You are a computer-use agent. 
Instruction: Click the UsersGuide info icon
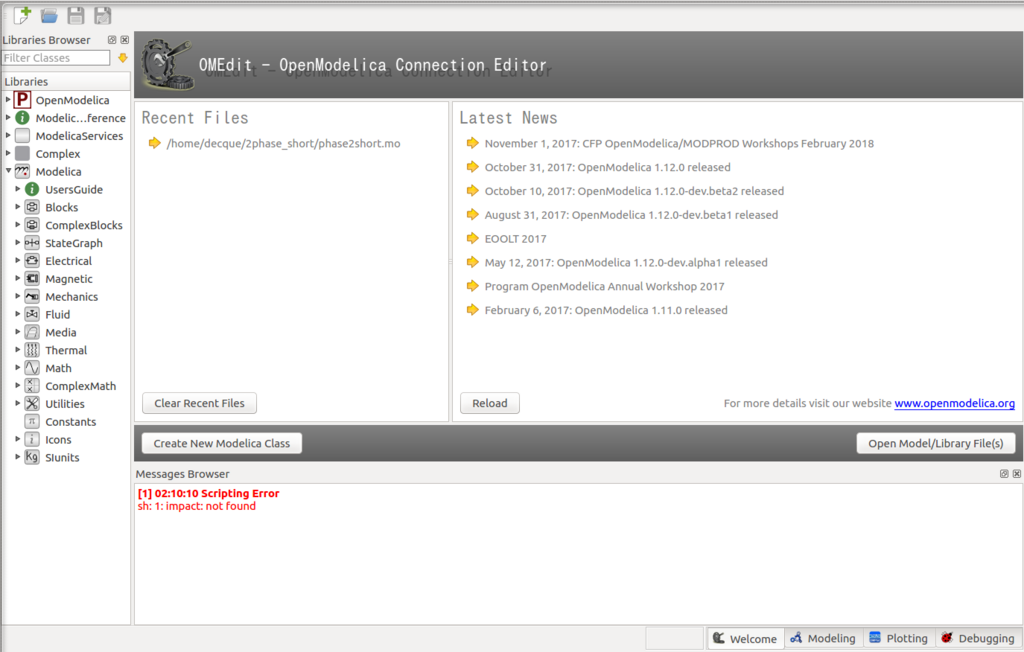(32, 189)
